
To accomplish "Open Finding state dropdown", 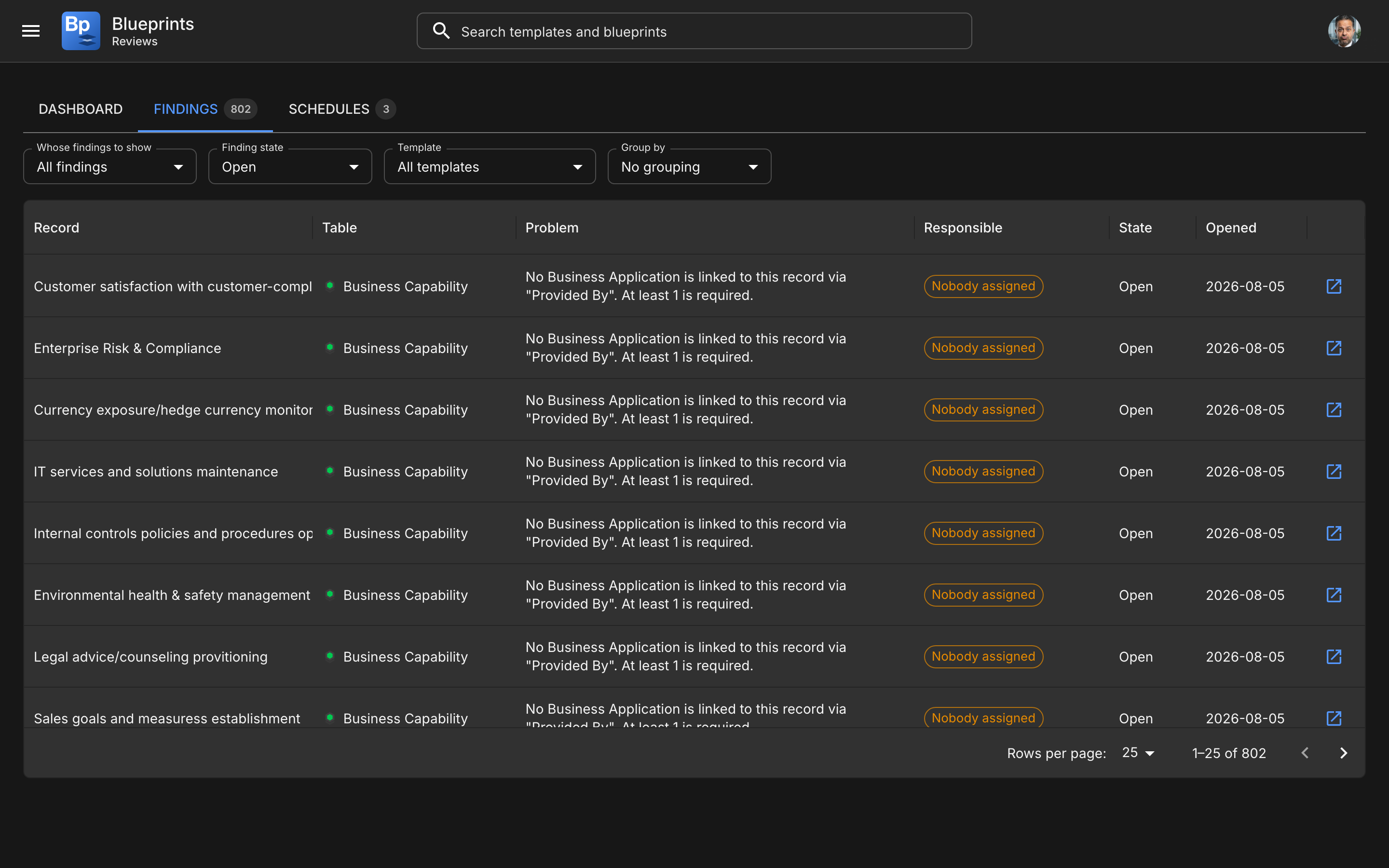I will (290, 166).
